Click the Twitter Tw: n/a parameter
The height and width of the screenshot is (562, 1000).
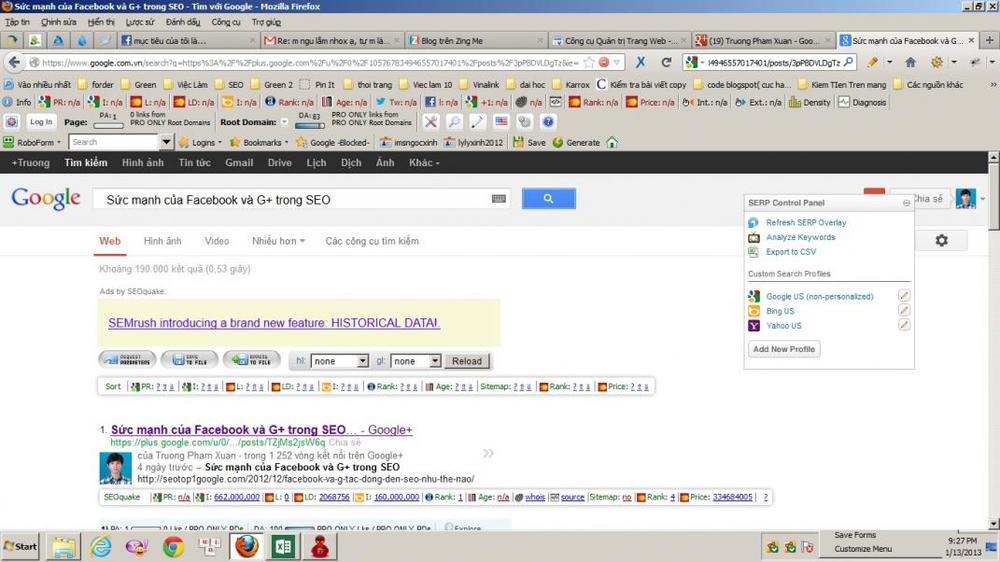pyautogui.click(x=396, y=102)
